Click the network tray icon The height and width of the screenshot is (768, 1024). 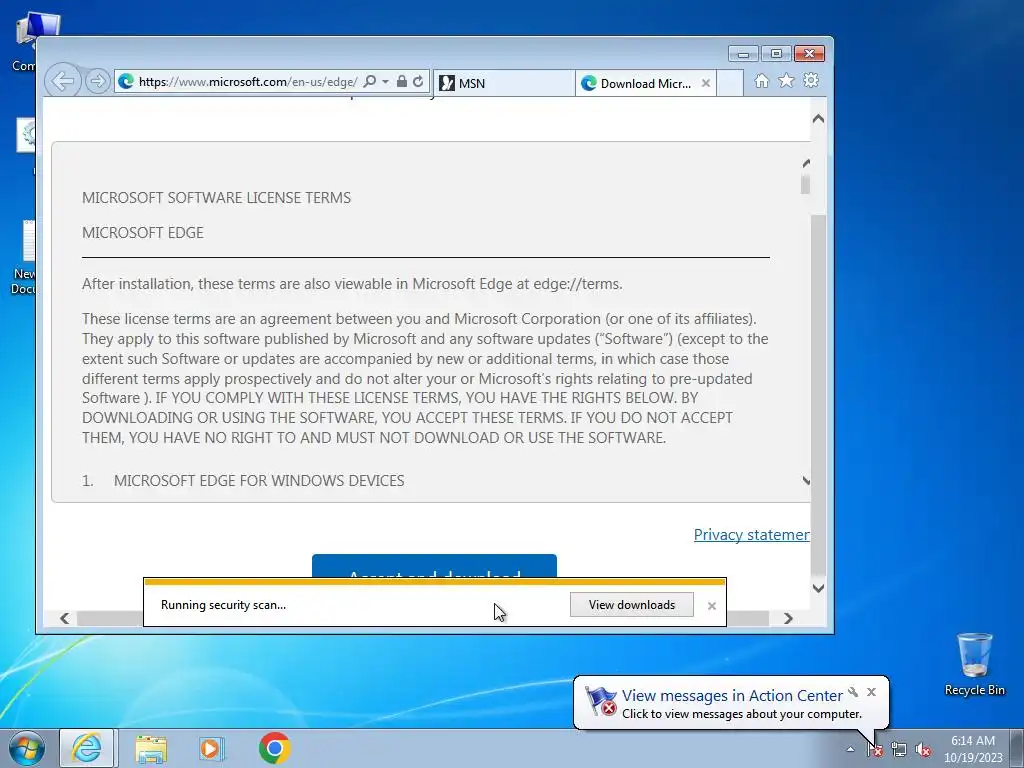coord(899,750)
